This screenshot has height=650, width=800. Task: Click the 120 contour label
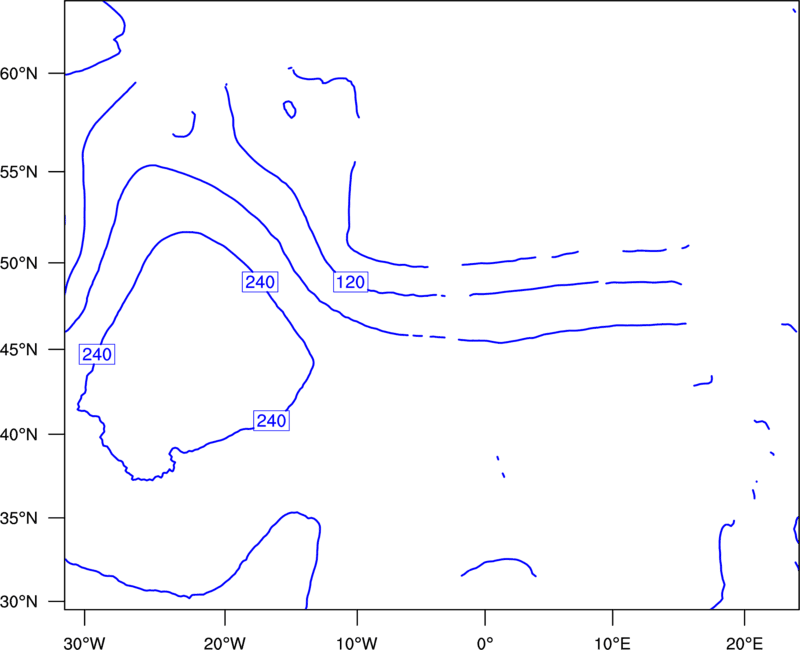click(351, 282)
